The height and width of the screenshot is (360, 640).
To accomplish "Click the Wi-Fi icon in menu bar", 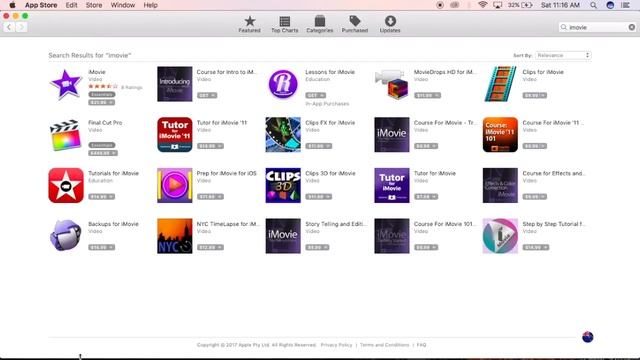I will pyautogui.click(x=482, y=5).
